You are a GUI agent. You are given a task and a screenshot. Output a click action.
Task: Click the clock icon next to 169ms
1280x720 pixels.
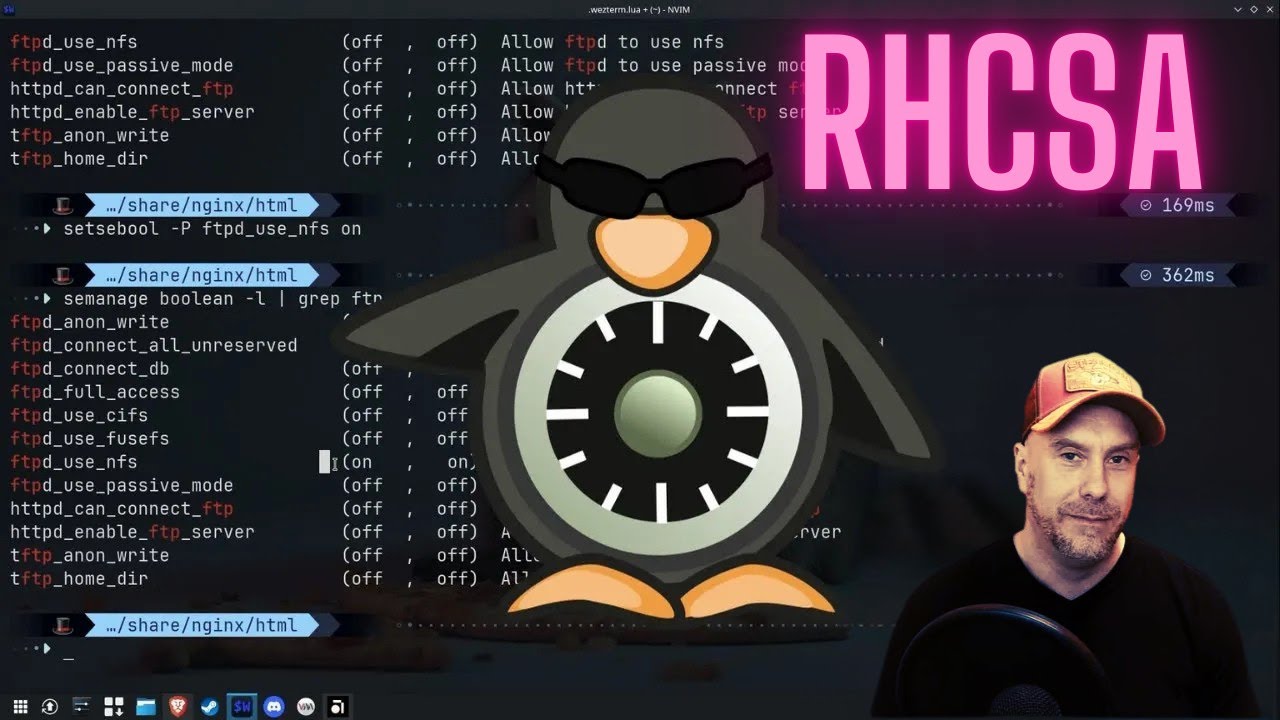[1146, 206]
